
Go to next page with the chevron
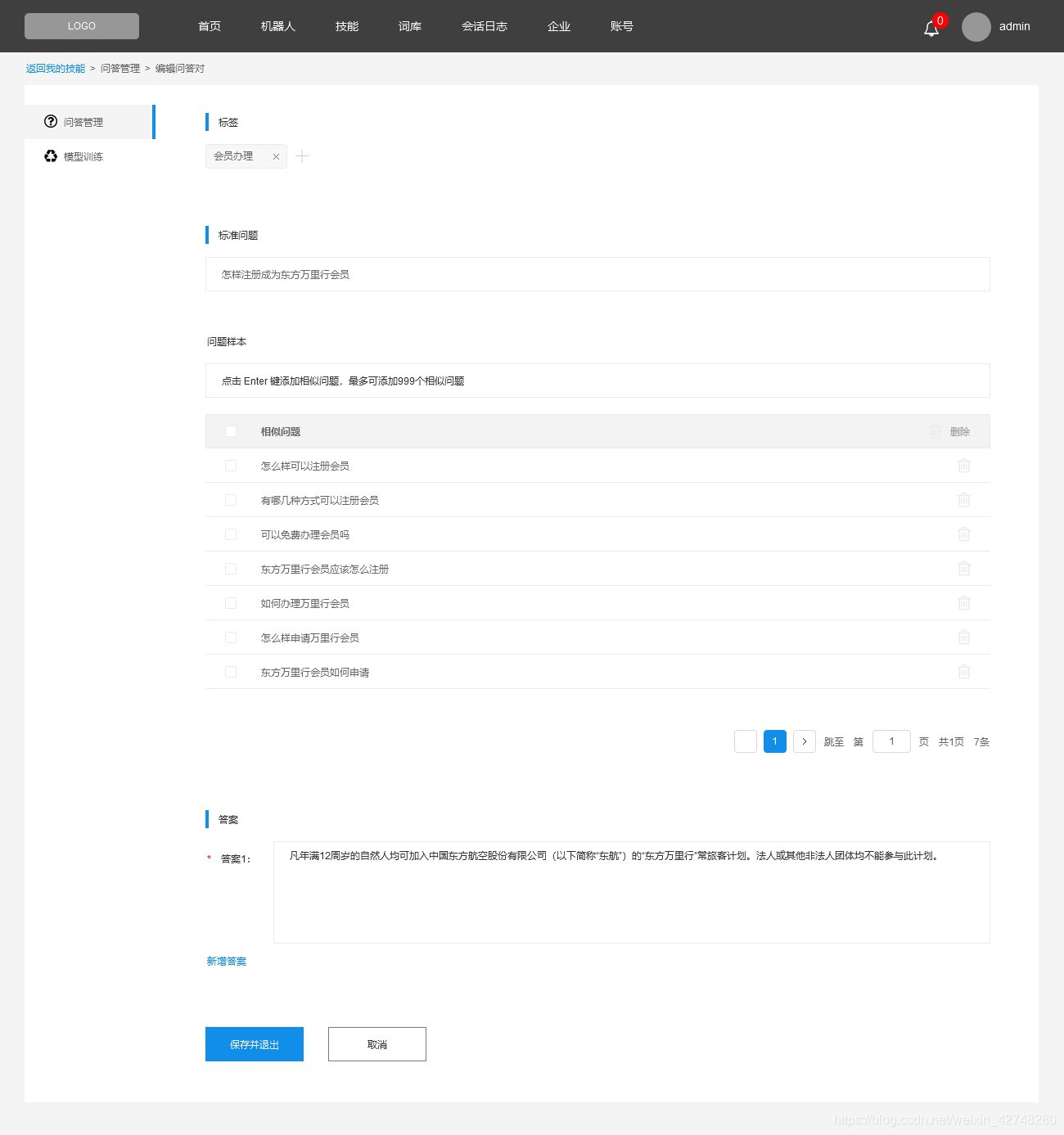click(805, 741)
